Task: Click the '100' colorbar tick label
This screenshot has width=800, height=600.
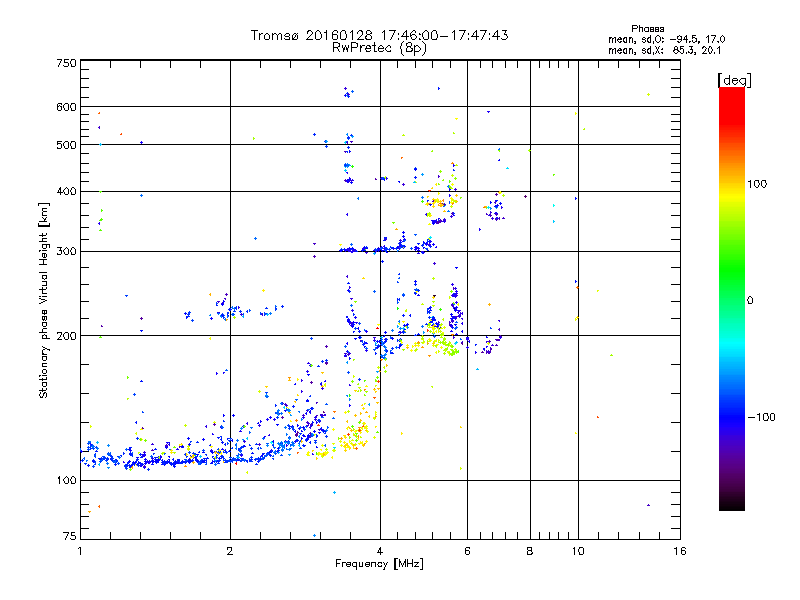Action: pyautogui.click(x=757, y=184)
